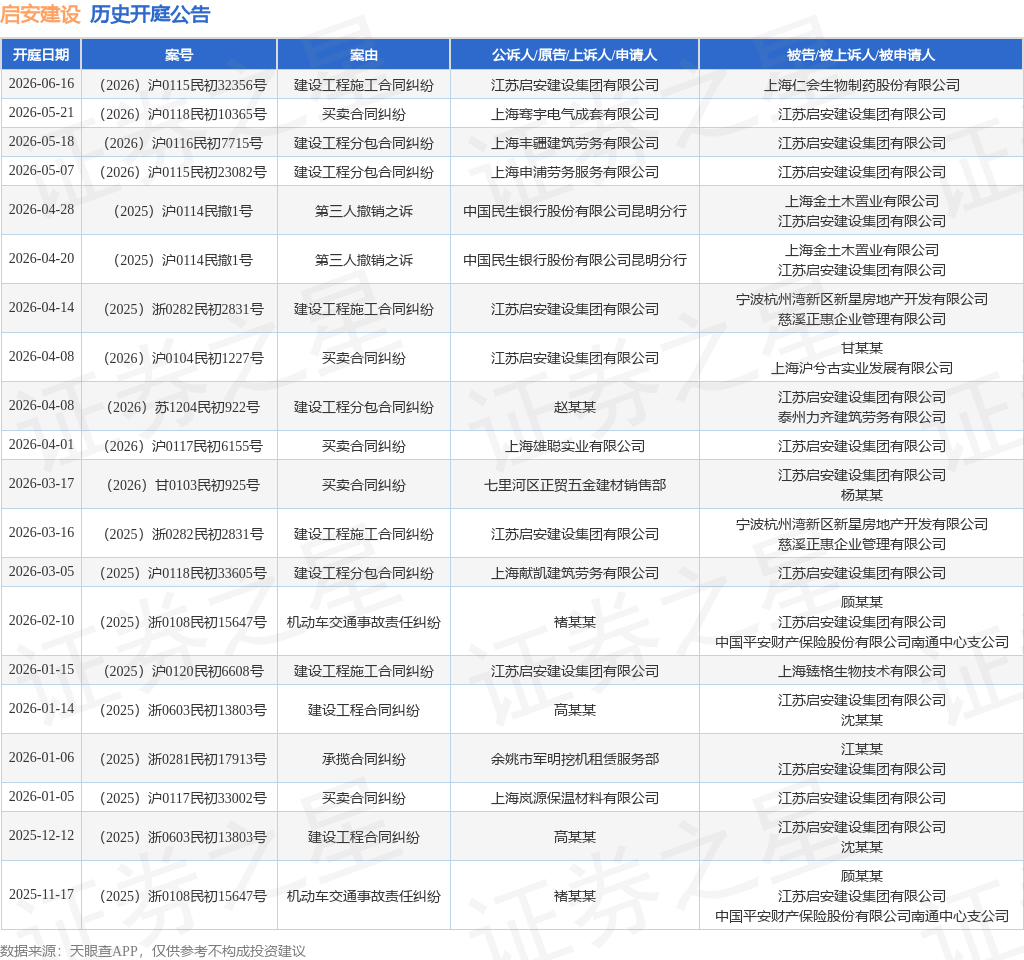This screenshot has height=960, width=1024.
Task: Click the 承揽合同纠纷 cause cell
Action: tap(364, 760)
